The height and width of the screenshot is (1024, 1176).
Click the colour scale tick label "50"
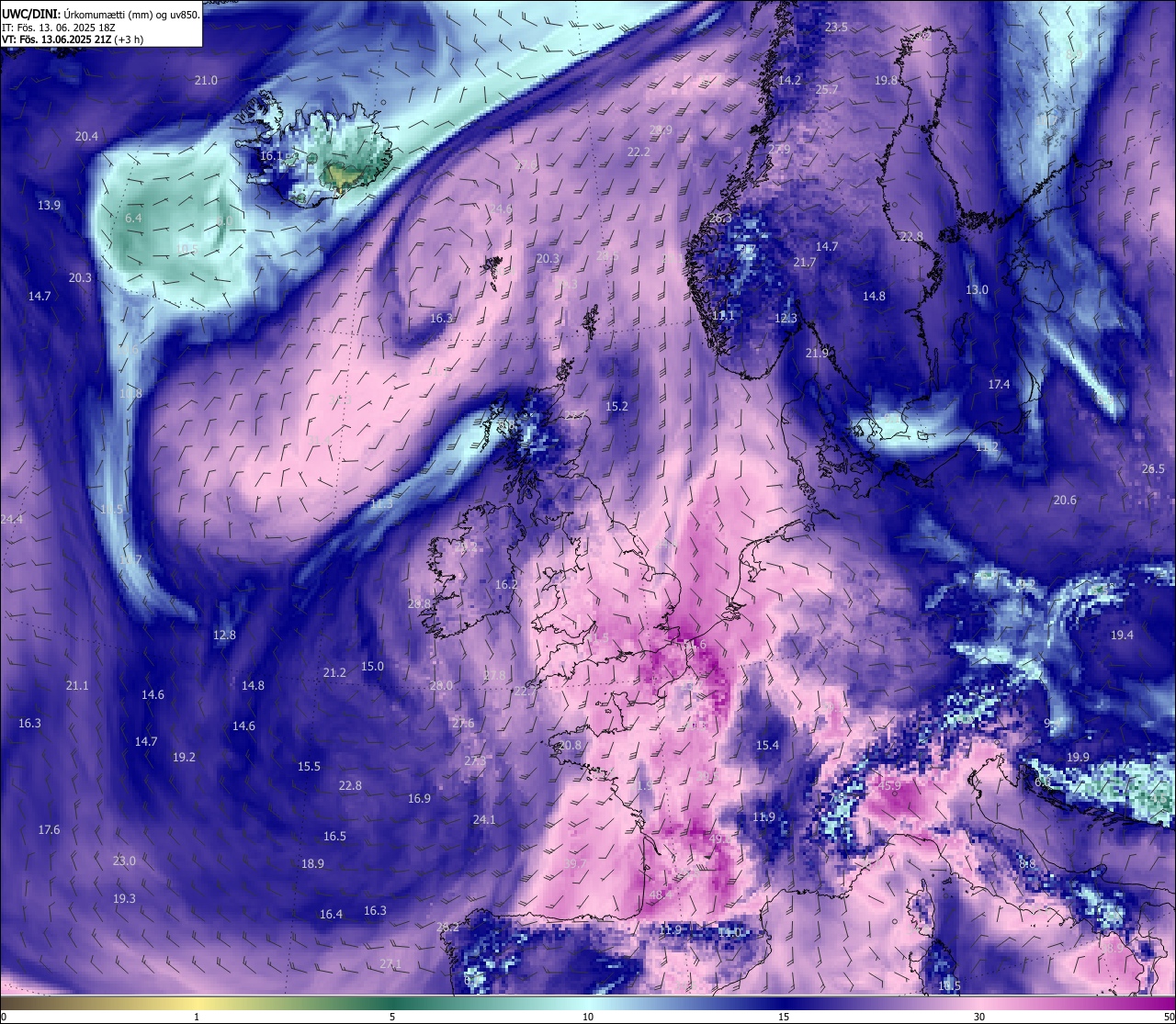1168,1017
